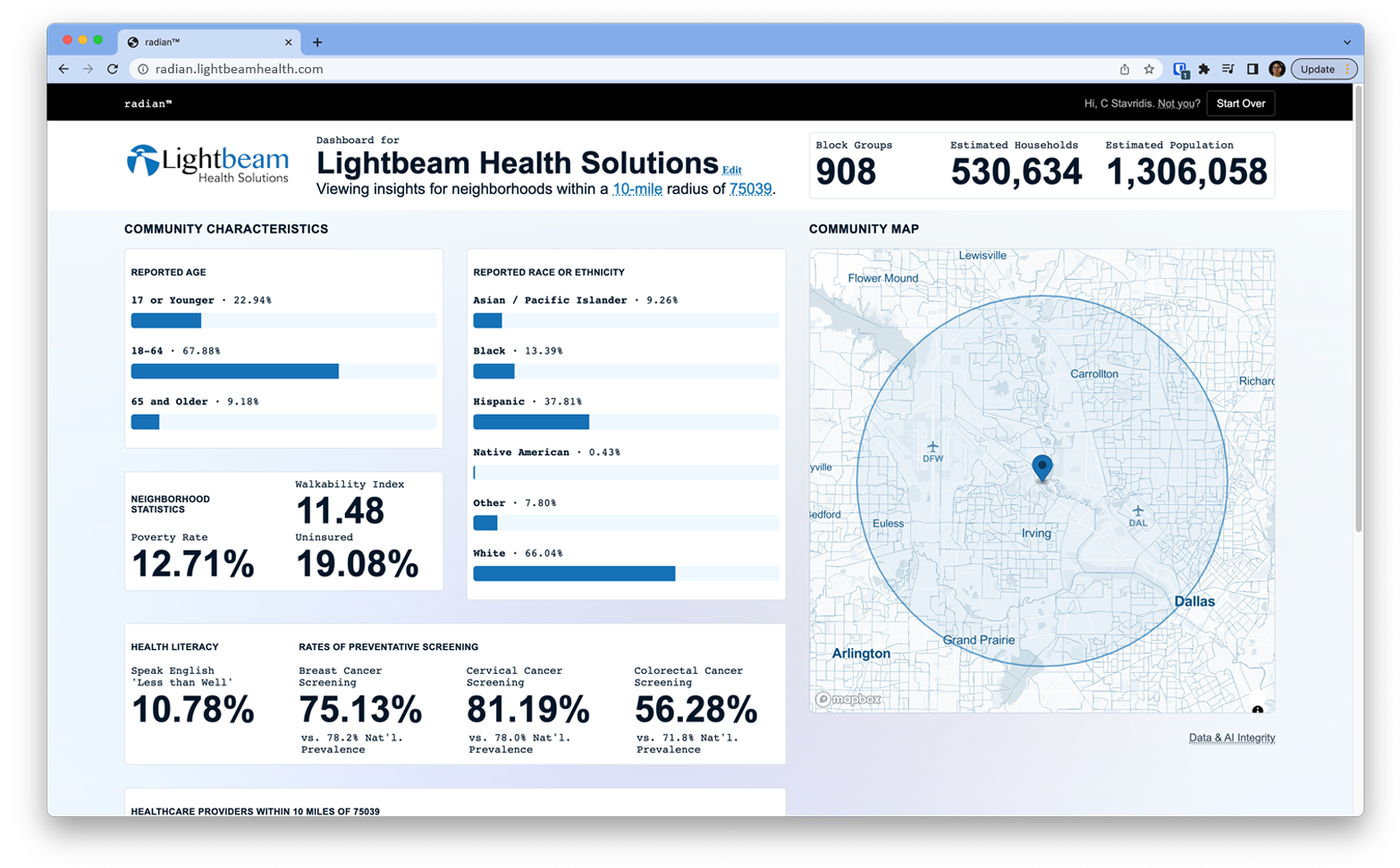Click the share page icon in address bar
The height and width of the screenshot is (868, 1400).
point(1125,69)
